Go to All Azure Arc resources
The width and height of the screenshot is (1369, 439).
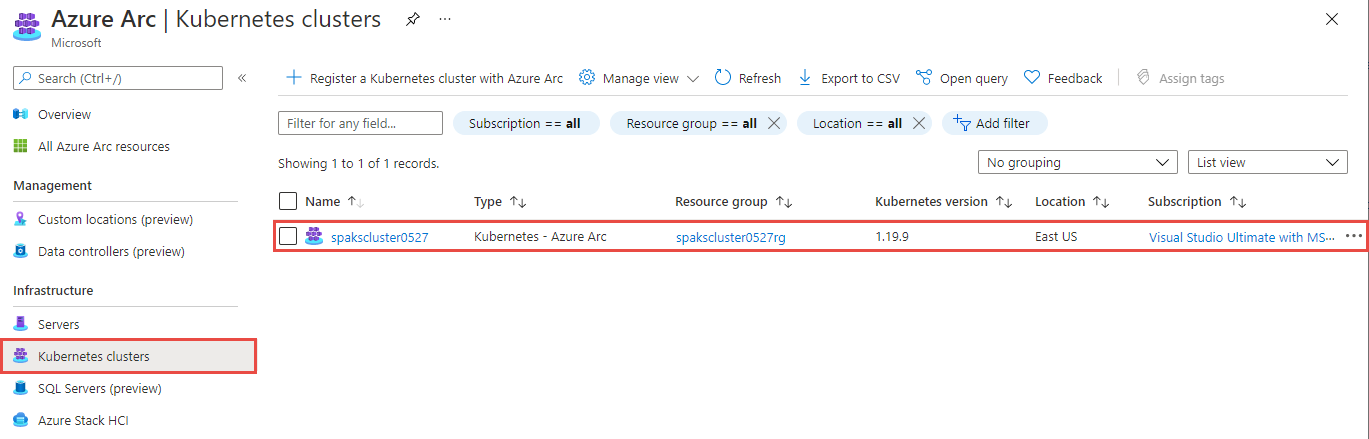[x=104, y=146]
